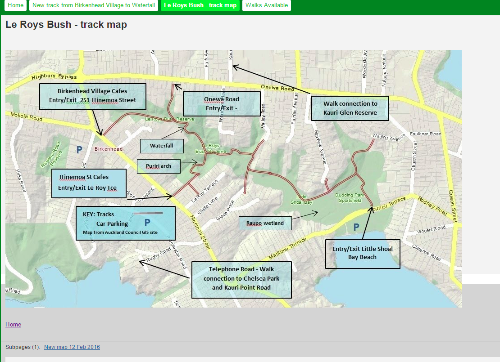Image resolution: width=500 pixels, height=362 pixels.
Task: Follow the Home link below the map
Action: pos(13,324)
